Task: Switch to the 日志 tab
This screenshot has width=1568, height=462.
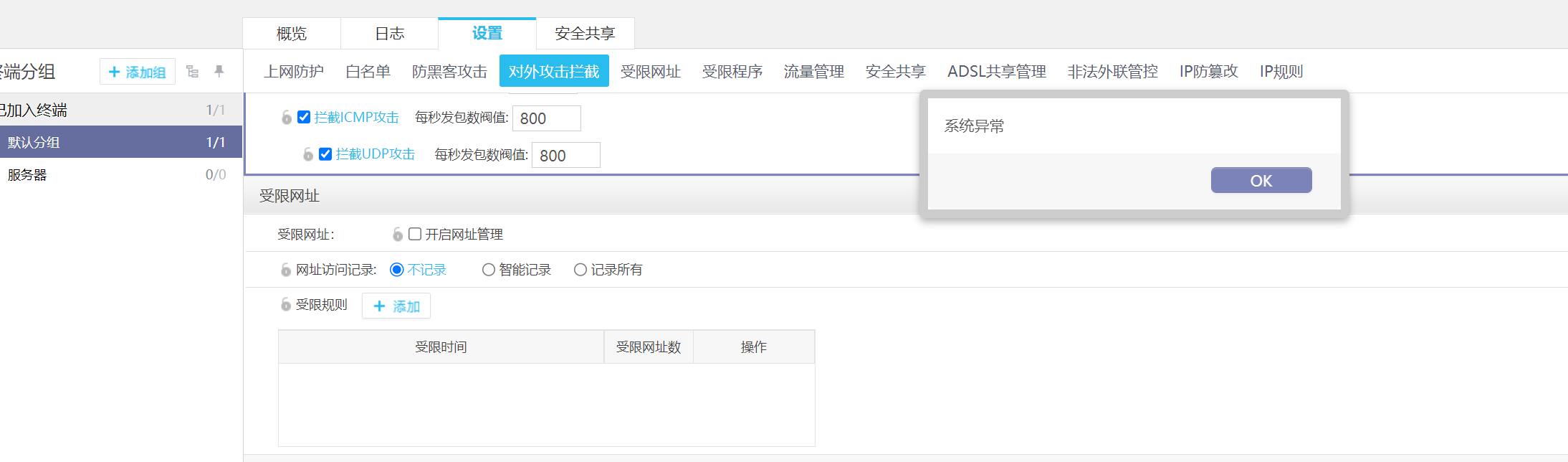Action: (389, 34)
